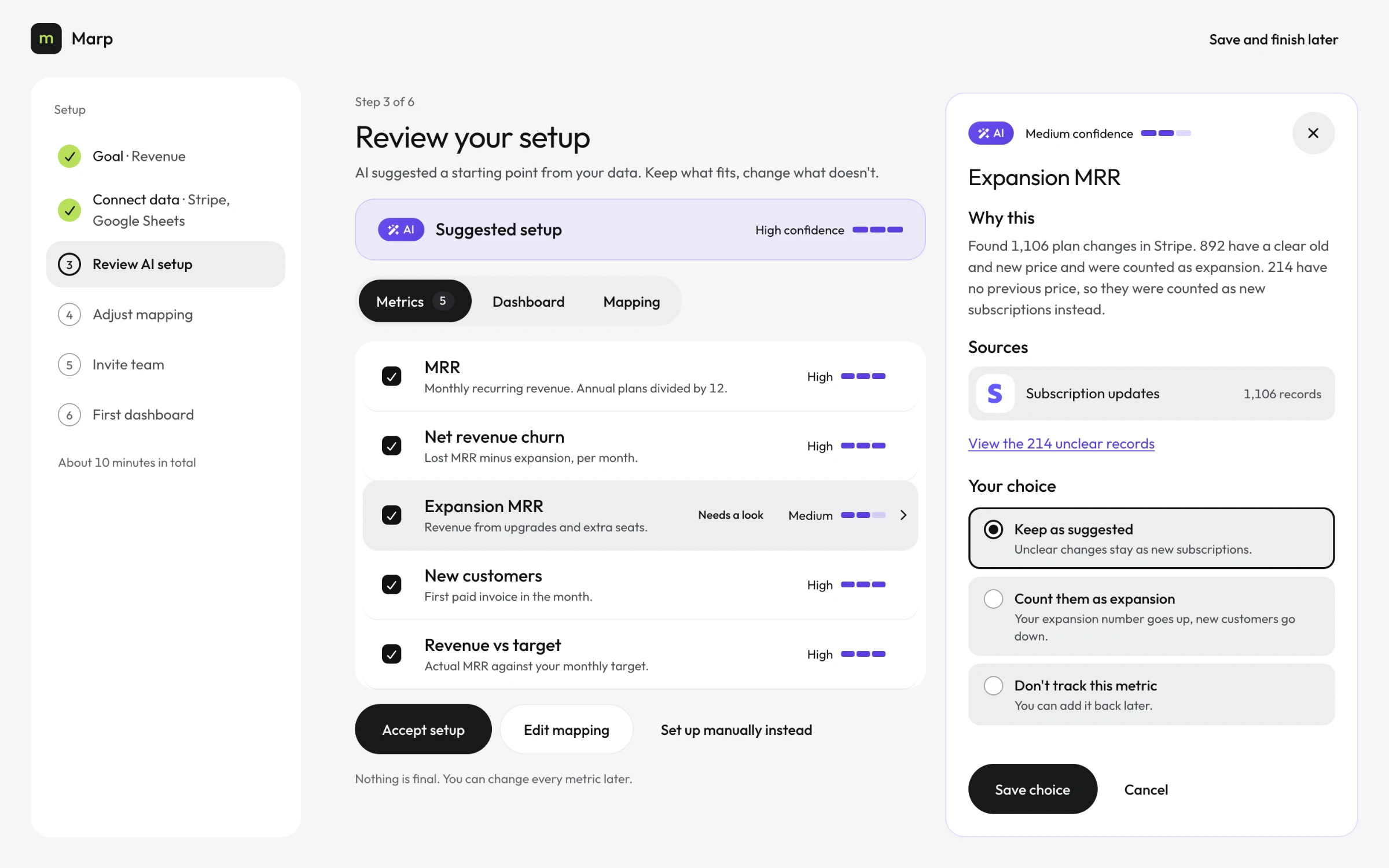Click the Needs a look label
Viewport: 1389px width, 868px height.
730,515
